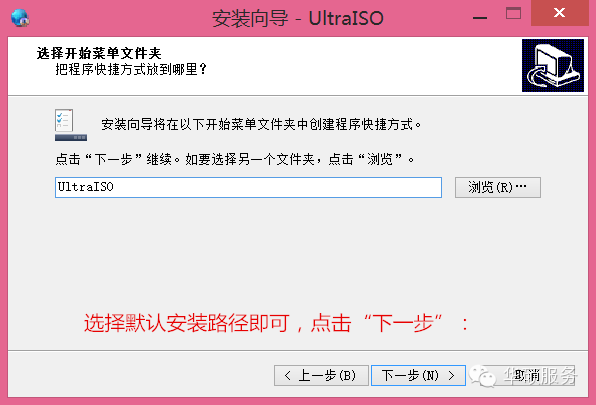Click the 点击下一步继续 instruction line
The width and height of the screenshot is (596, 405).
click(235, 159)
